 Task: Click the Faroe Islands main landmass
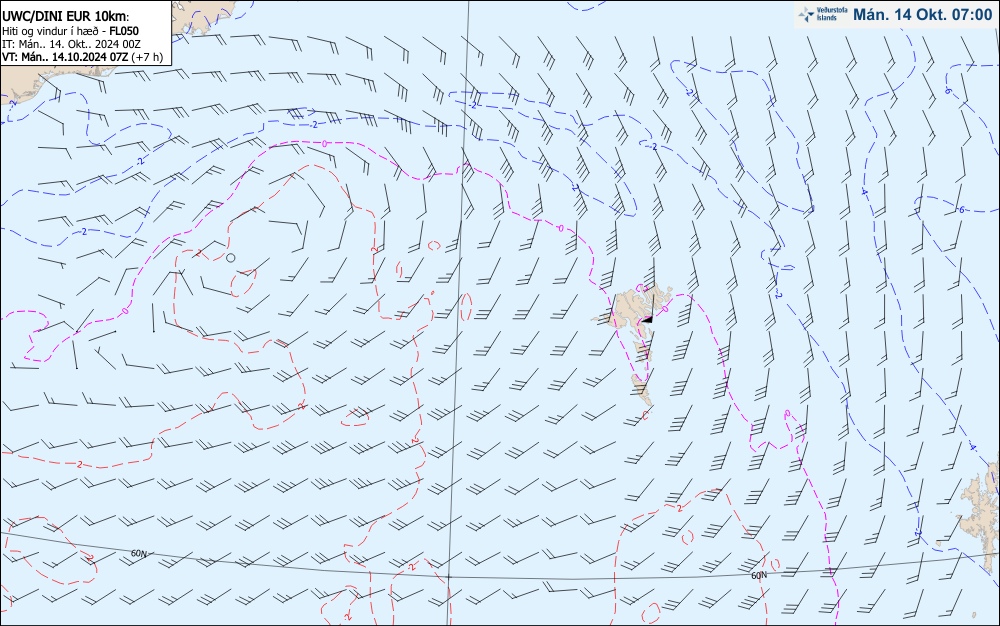tap(629, 312)
